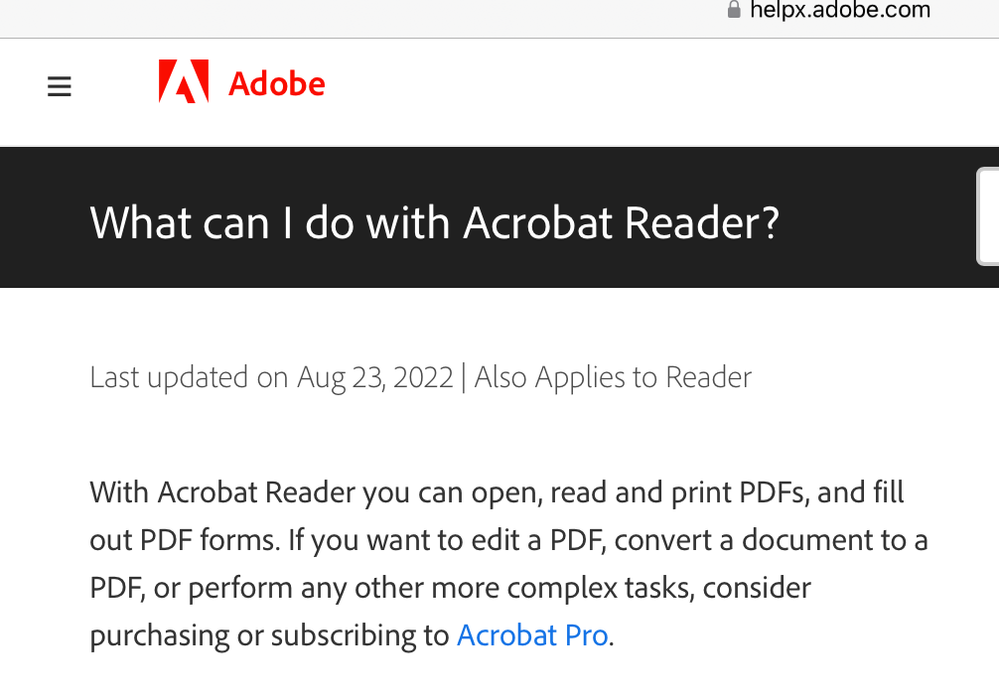999x690 pixels.
Task: Click the heading What can I do with Acrobat Reader?
Action: (435, 223)
